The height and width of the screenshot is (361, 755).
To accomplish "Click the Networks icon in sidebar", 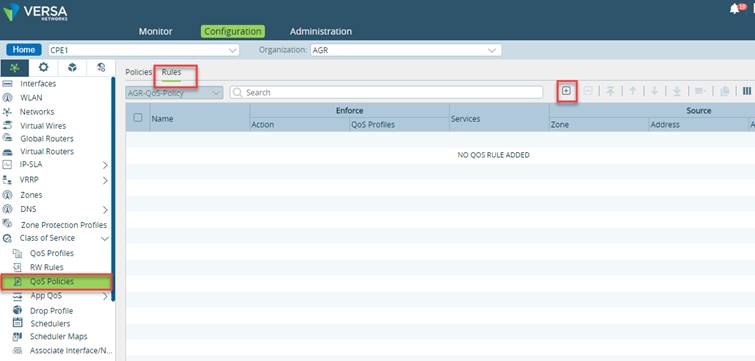I will (x=7, y=112).
